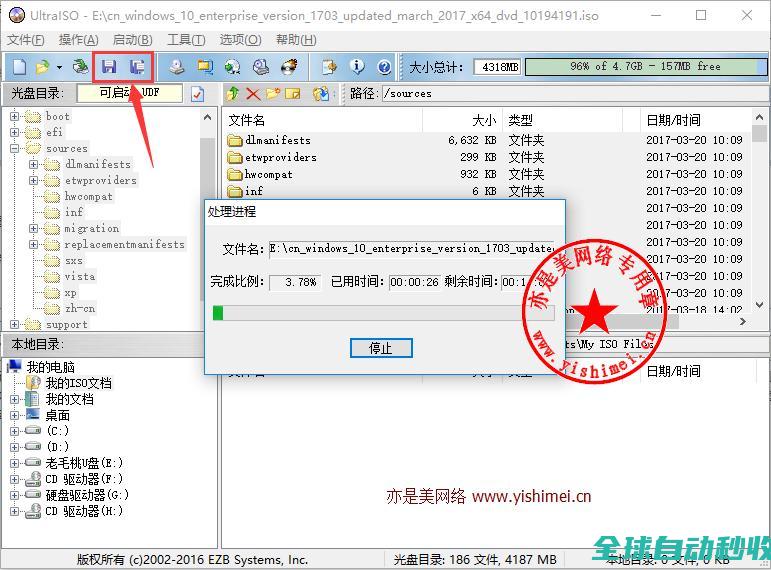Open the 工具(T) menu
Screen dimensions: 771x570
[x=186, y=40]
